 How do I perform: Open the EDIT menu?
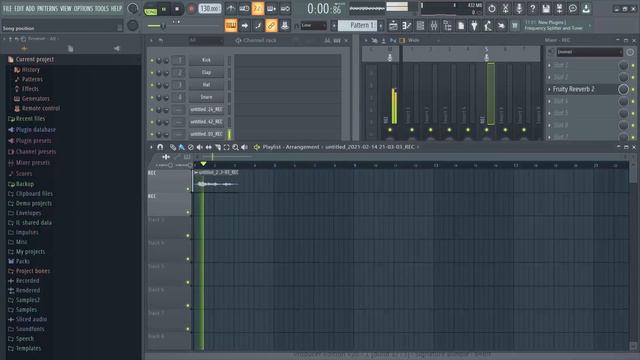click(19, 8)
